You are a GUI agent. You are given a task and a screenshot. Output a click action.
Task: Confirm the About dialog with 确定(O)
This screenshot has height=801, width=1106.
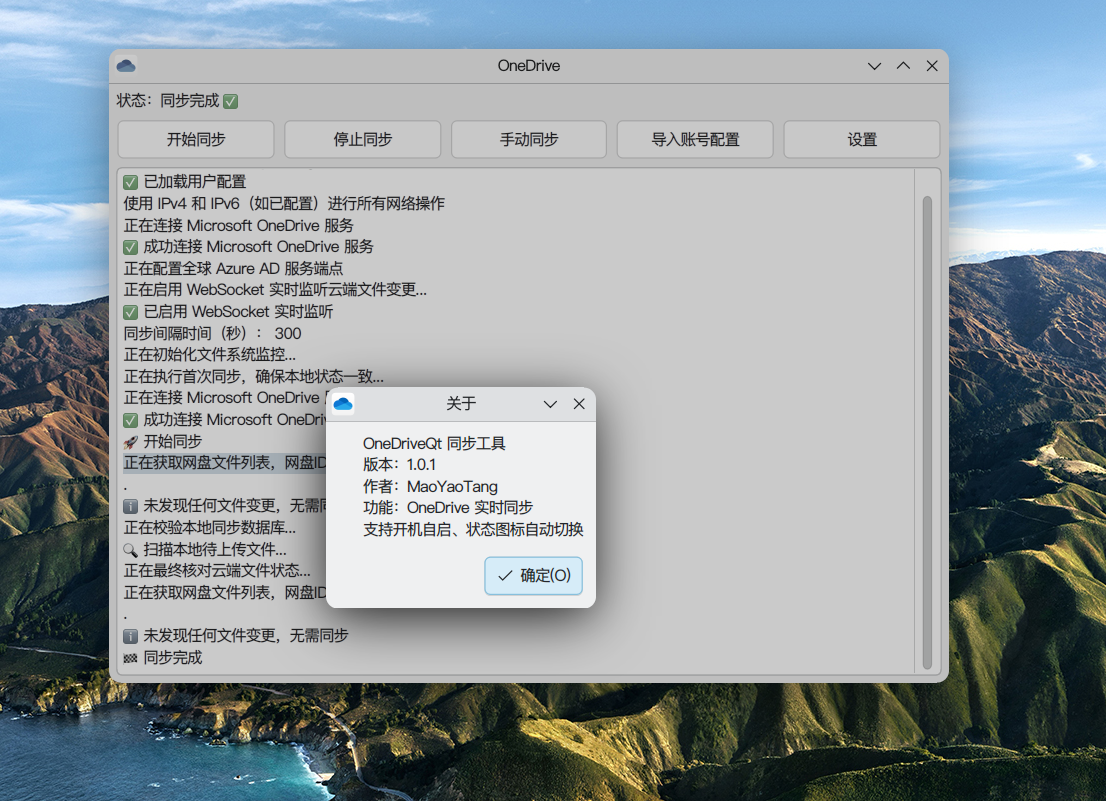coord(533,575)
